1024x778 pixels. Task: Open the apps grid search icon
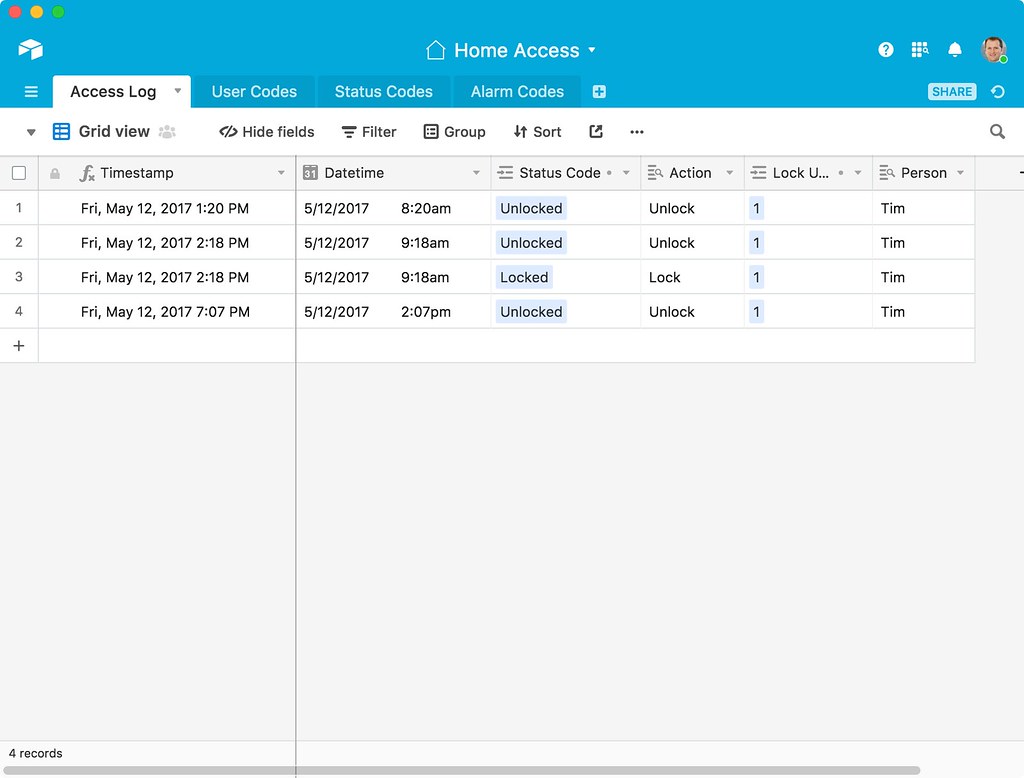pyautogui.click(x=920, y=50)
